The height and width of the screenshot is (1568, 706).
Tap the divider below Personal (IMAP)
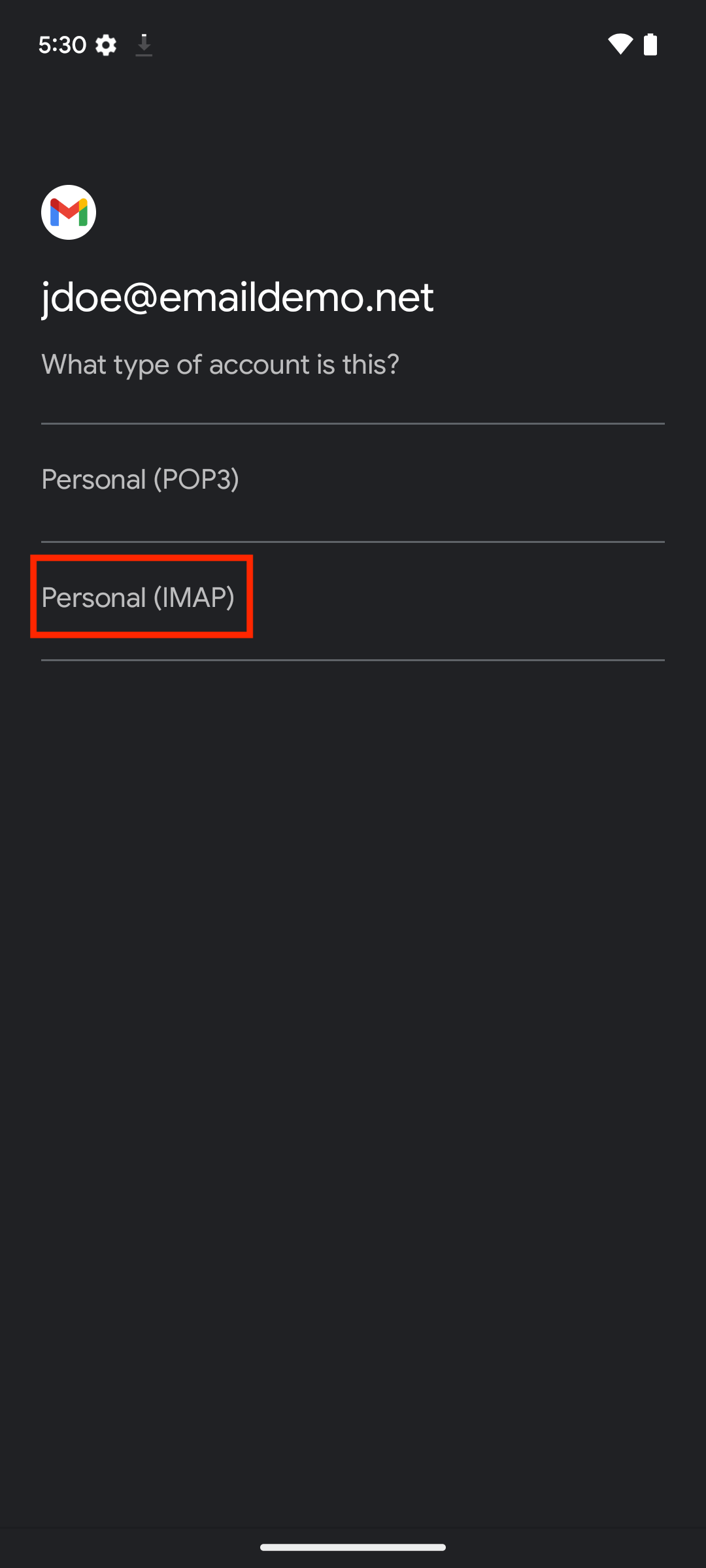pyautogui.click(x=353, y=660)
